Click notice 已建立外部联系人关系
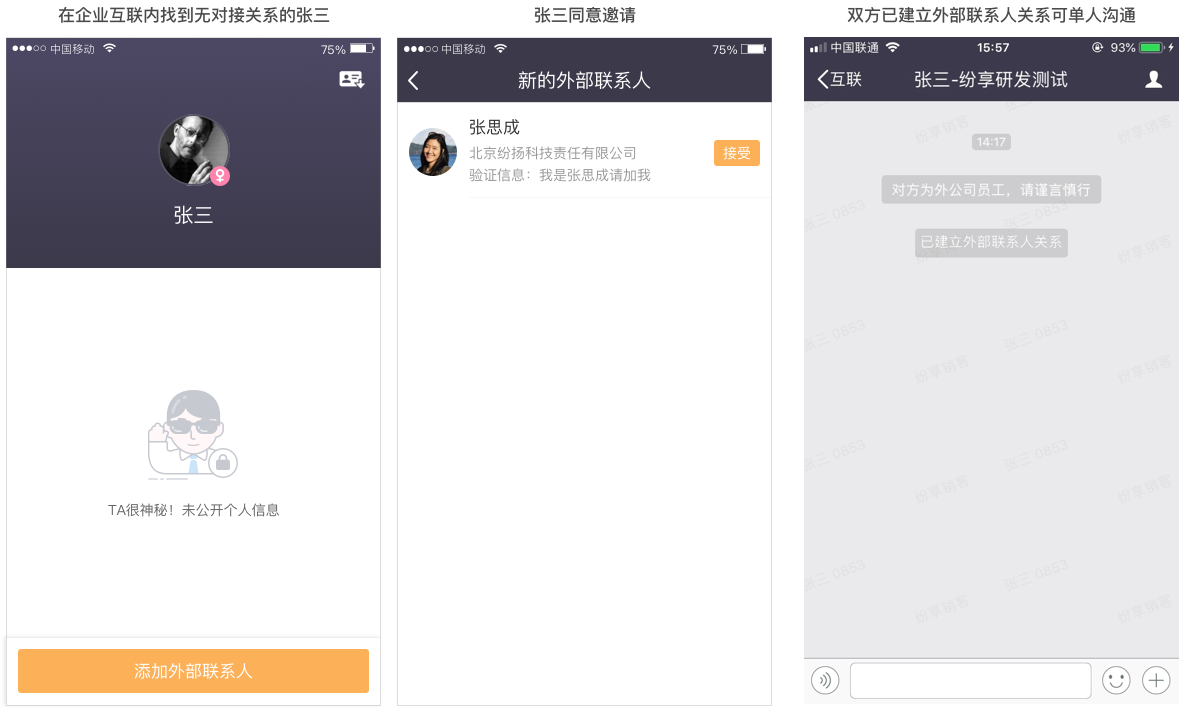Image resolution: width=1185 pixels, height=709 pixels. click(991, 243)
